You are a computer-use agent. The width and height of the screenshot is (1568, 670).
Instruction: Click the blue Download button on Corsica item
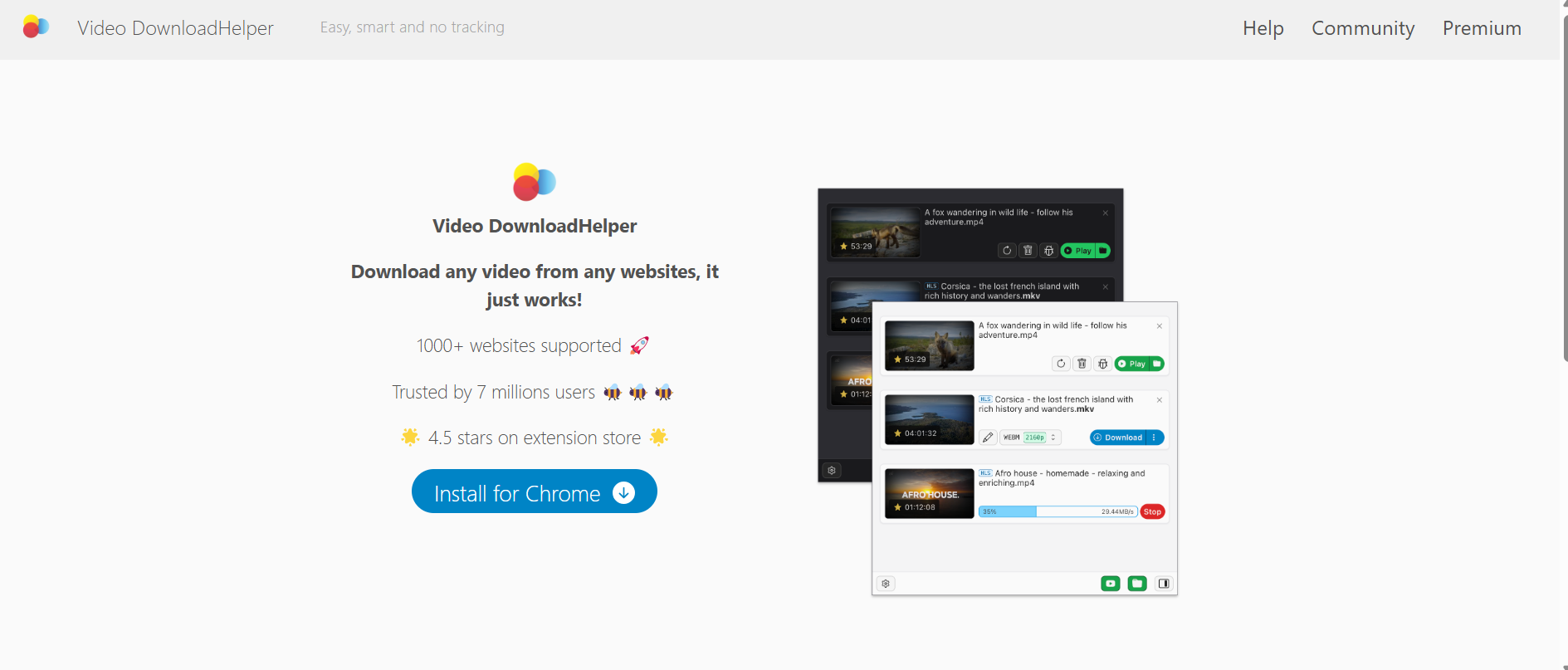coord(1119,438)
